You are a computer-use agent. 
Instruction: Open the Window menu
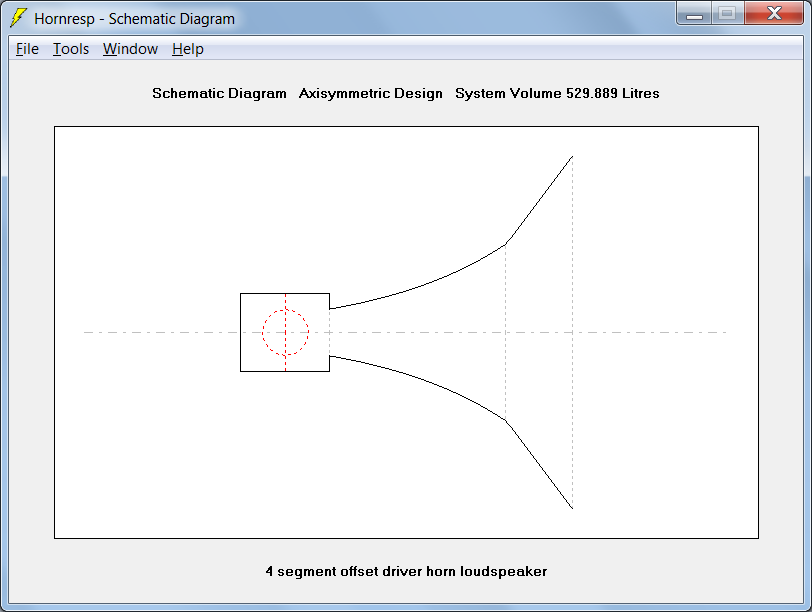(130, 49)
